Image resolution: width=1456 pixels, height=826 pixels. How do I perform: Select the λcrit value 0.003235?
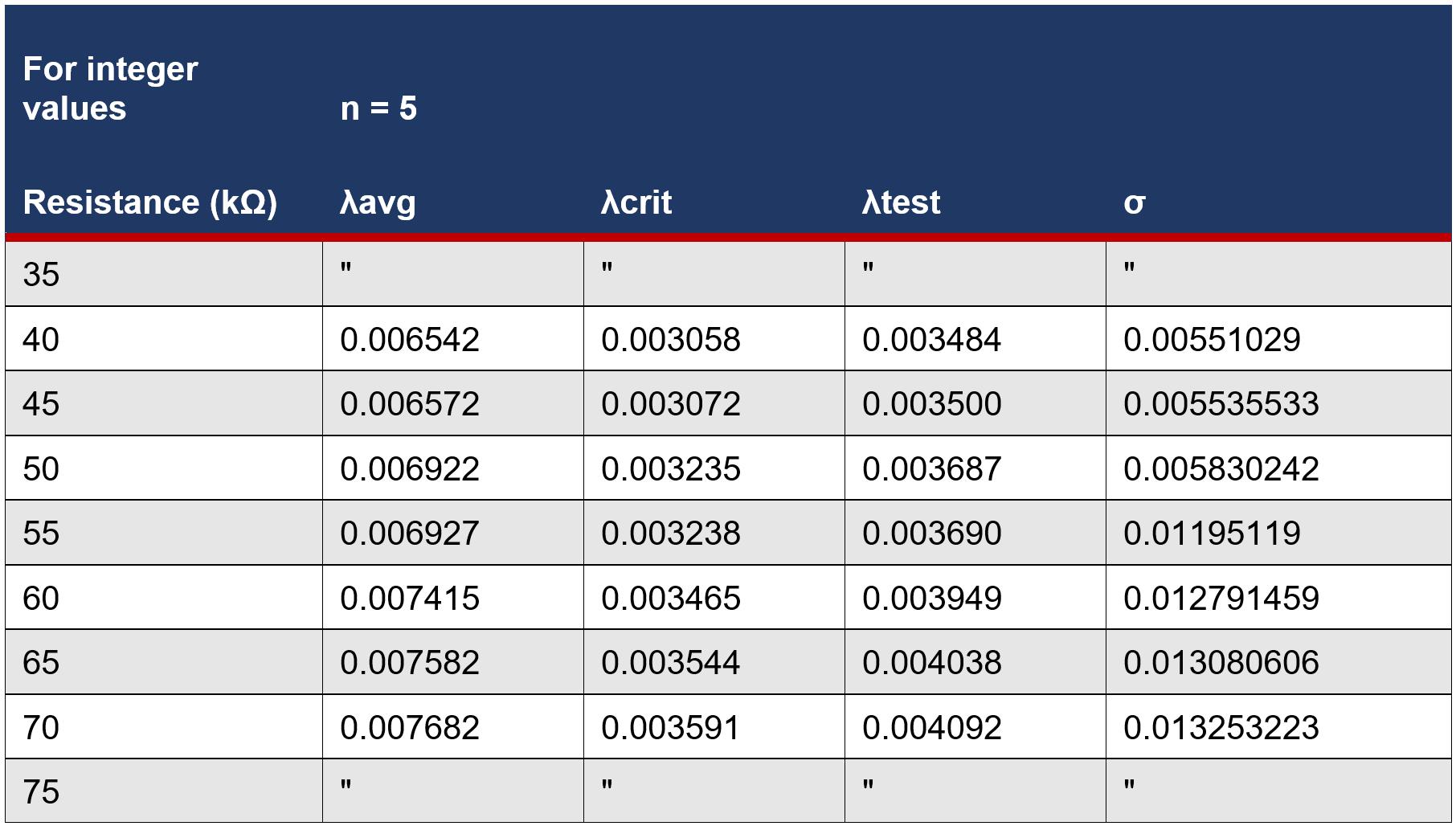671,468
